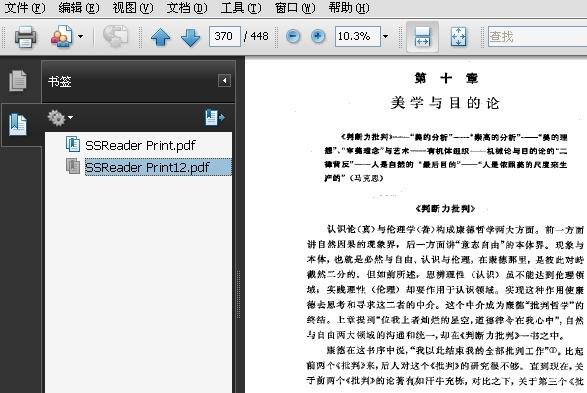Open the bookmarks options gear menu
The width and height of the screenshot is (587, 393).
point(60,118)
